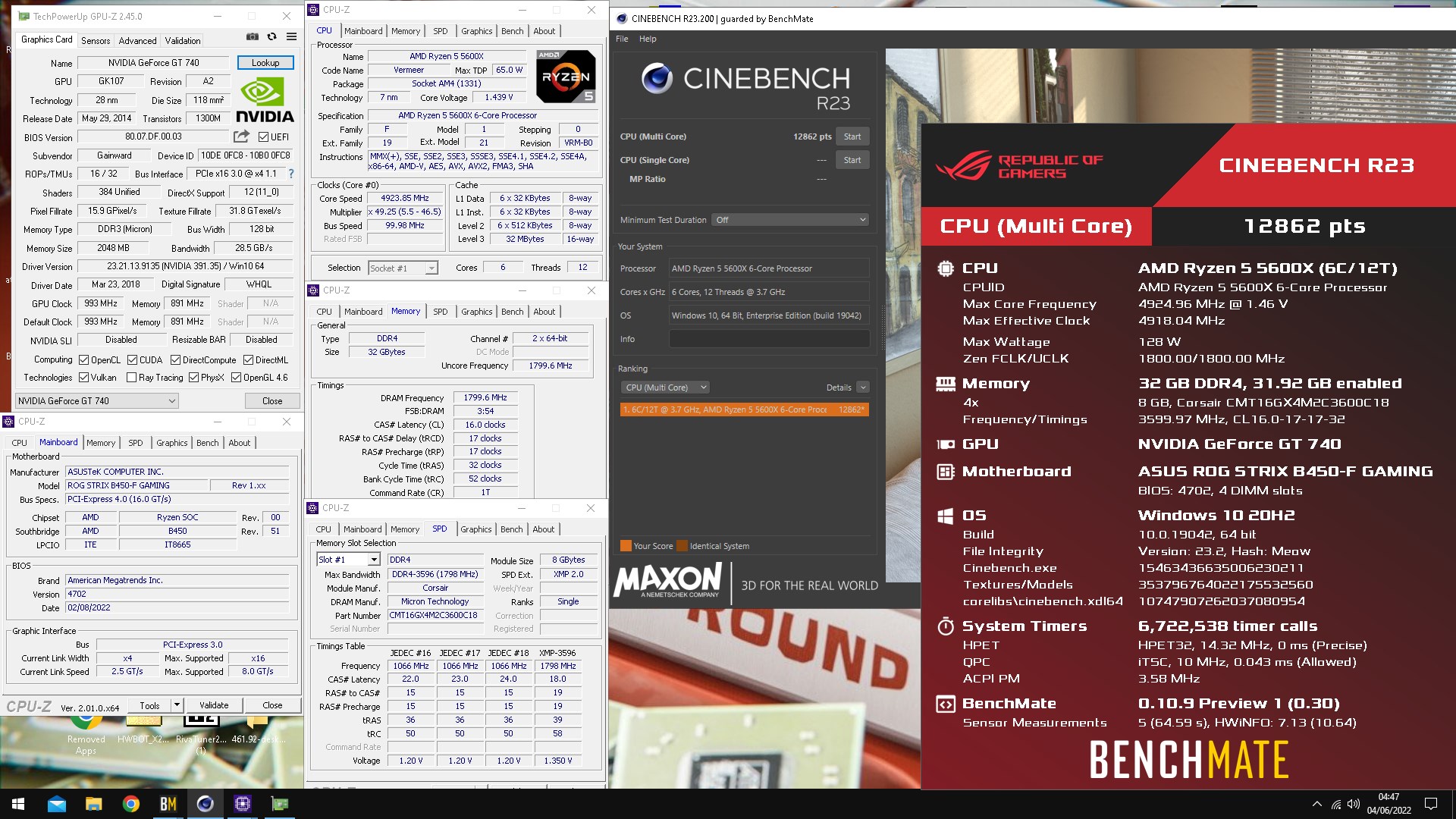Click the Cinebench Info input field

pyautogui.click(x=769, y=339)
